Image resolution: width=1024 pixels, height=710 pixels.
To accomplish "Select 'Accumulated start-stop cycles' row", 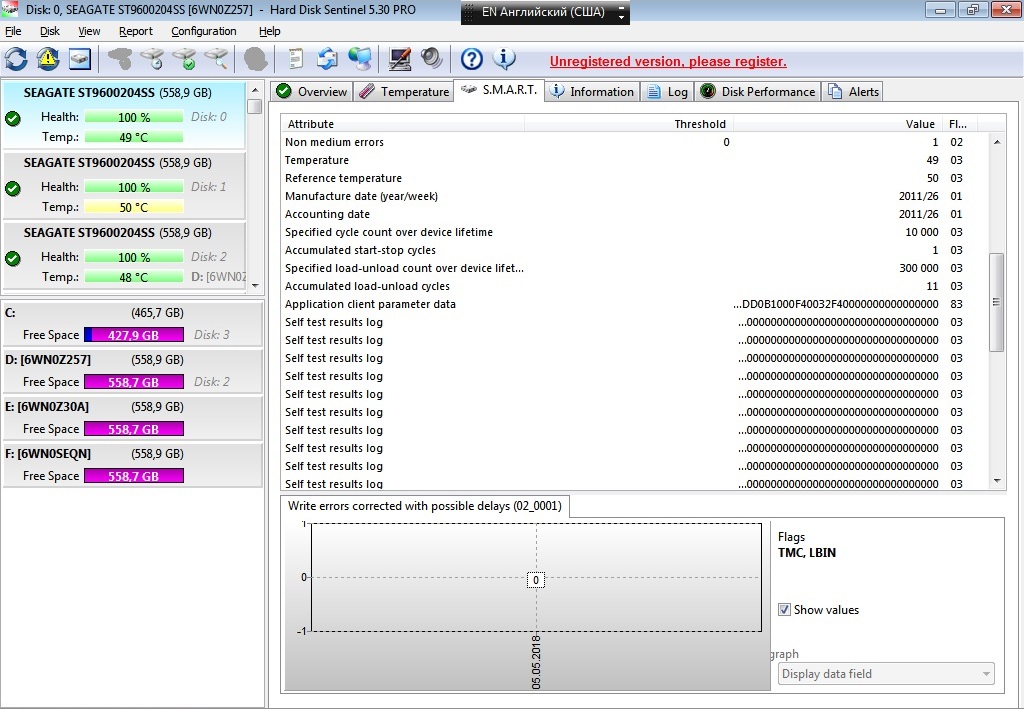I will click(x=635, y=250).
